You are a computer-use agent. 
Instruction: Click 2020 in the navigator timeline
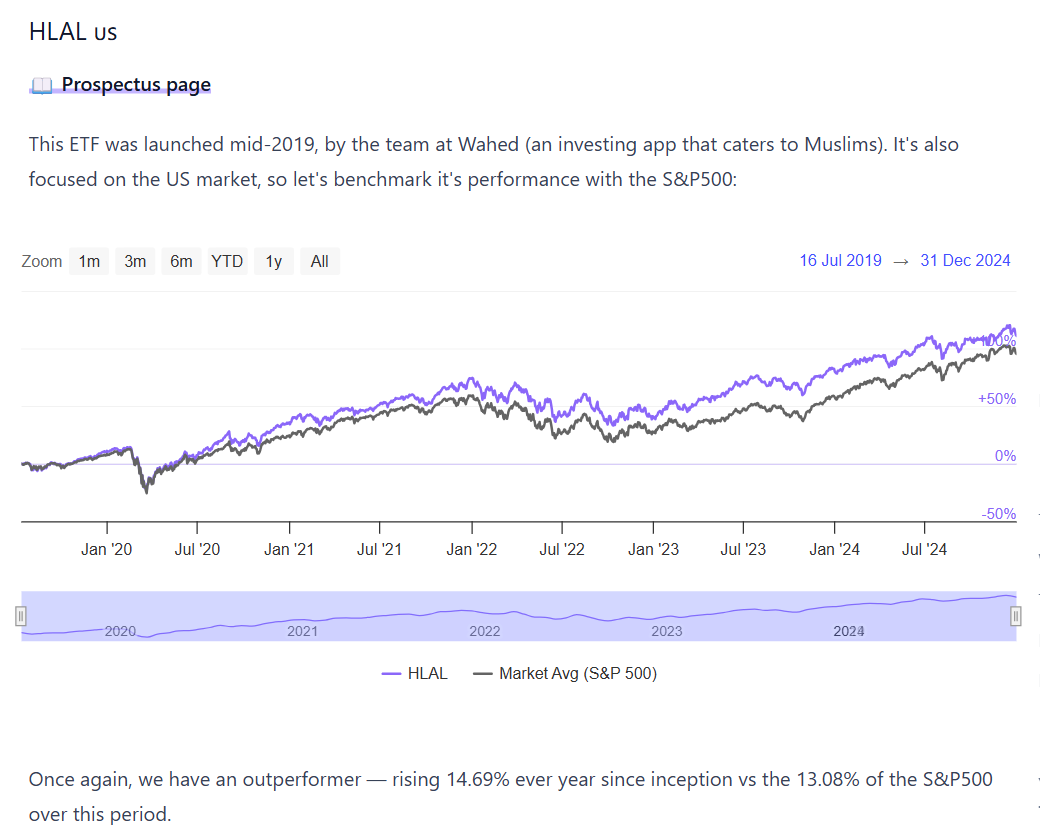120,631
